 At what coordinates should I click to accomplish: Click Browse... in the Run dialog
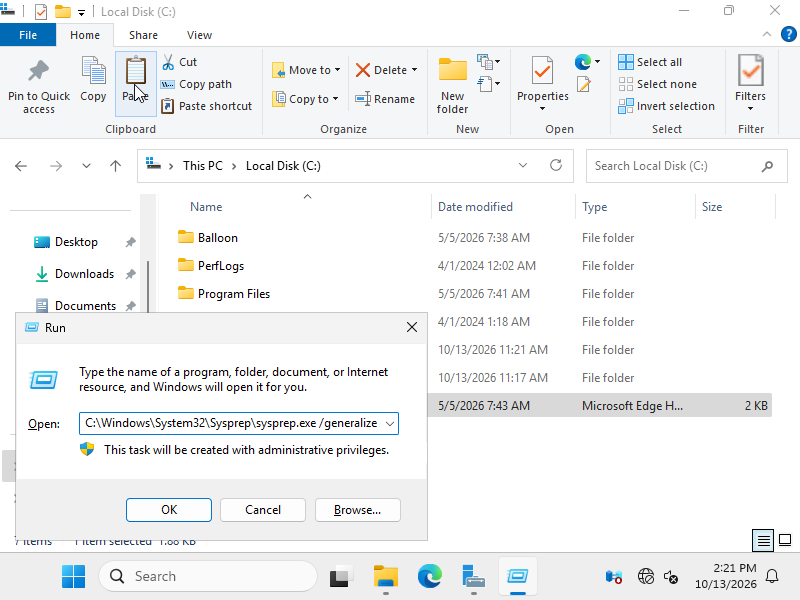point(358,510)
